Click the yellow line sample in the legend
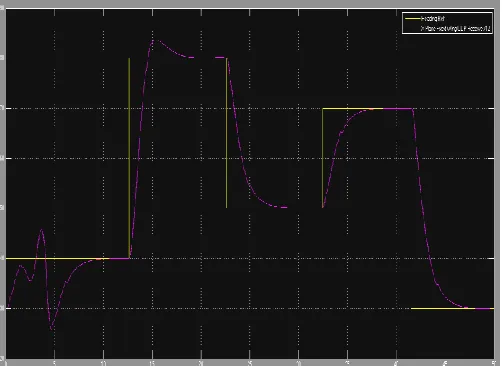The height and width of the screenshot is (366, 502). pos(413,19)
